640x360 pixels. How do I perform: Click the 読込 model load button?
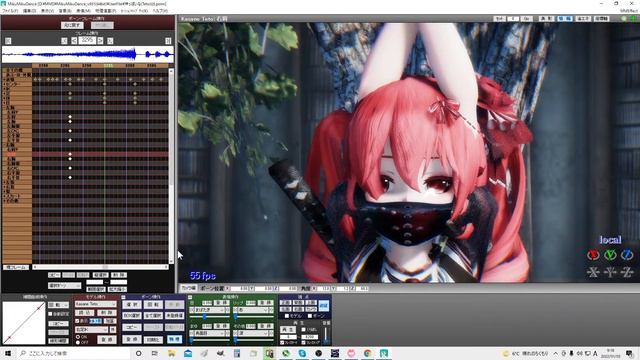(85, 313)
